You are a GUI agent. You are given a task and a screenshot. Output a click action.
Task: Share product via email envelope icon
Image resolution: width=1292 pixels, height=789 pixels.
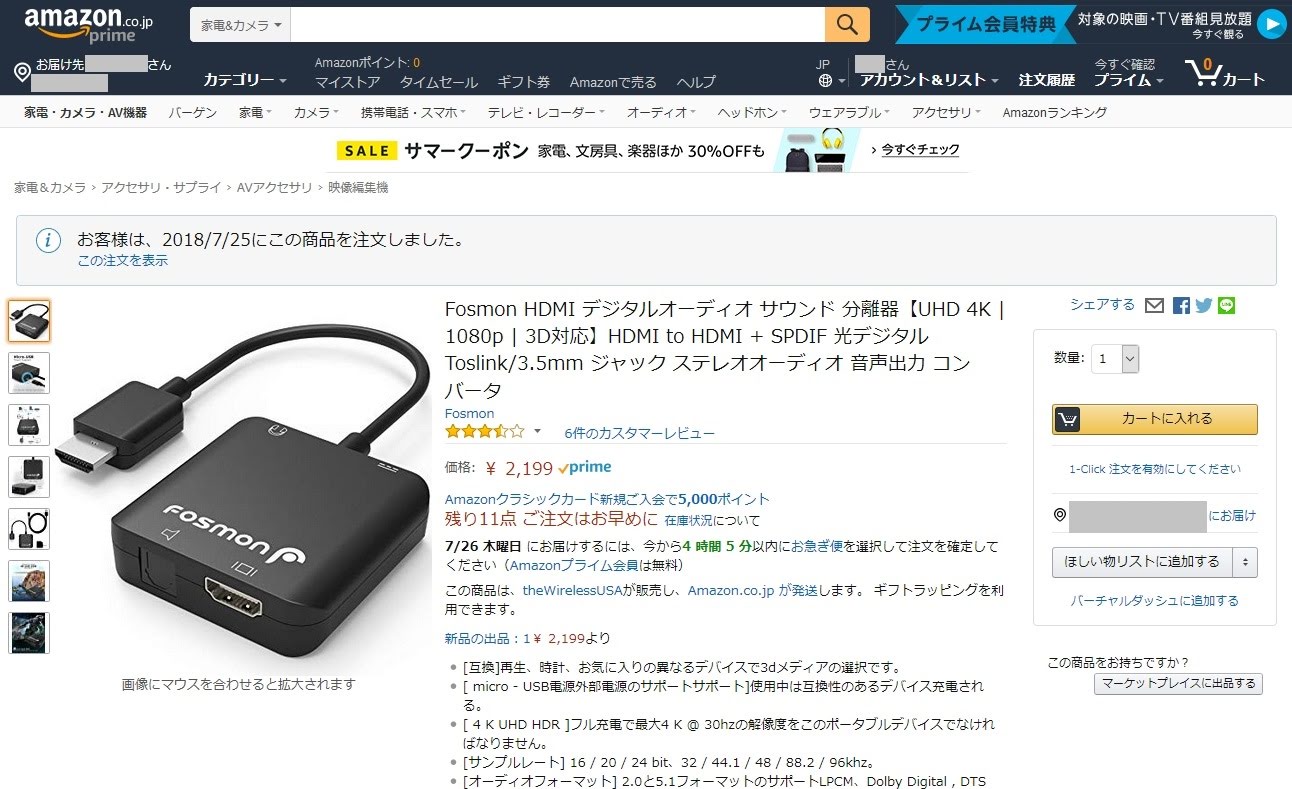pyautogui.click(x=1155, y=305)
